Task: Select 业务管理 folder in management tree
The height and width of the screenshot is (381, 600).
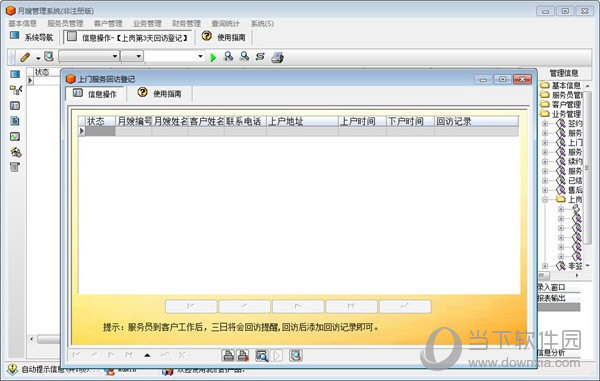Action: (x=566, y=114)
